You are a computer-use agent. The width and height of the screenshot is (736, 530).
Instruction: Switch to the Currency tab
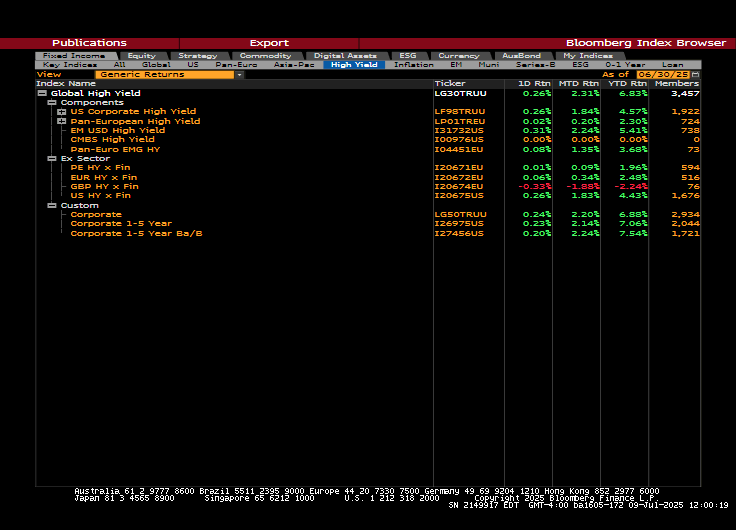459,56
